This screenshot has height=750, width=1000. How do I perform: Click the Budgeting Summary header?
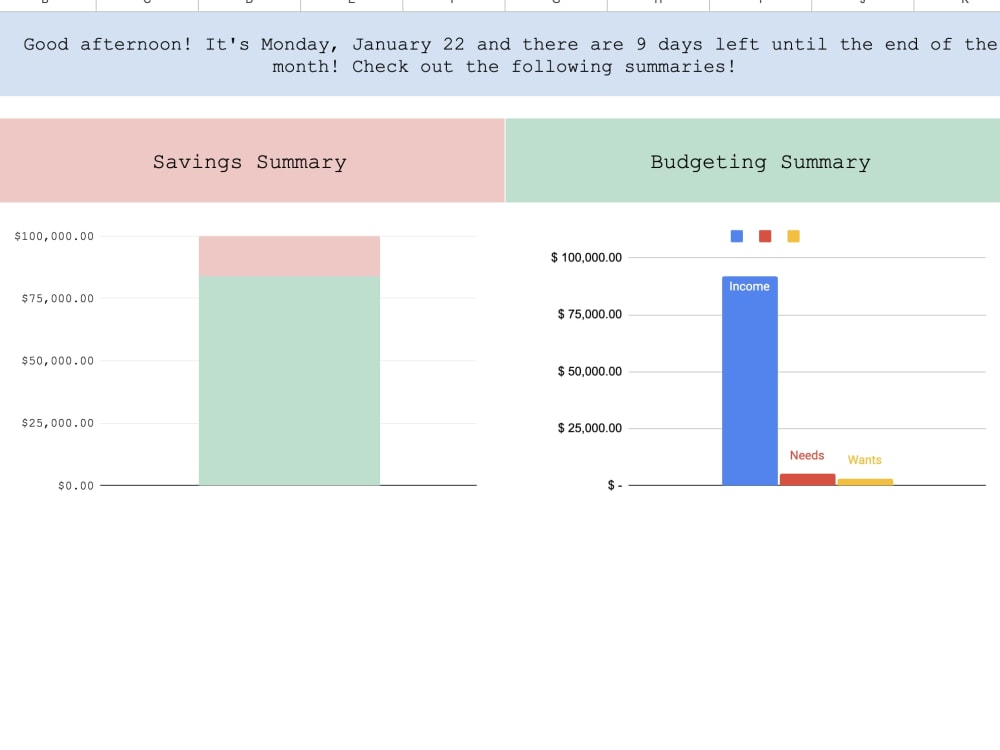tap(760, 161)
